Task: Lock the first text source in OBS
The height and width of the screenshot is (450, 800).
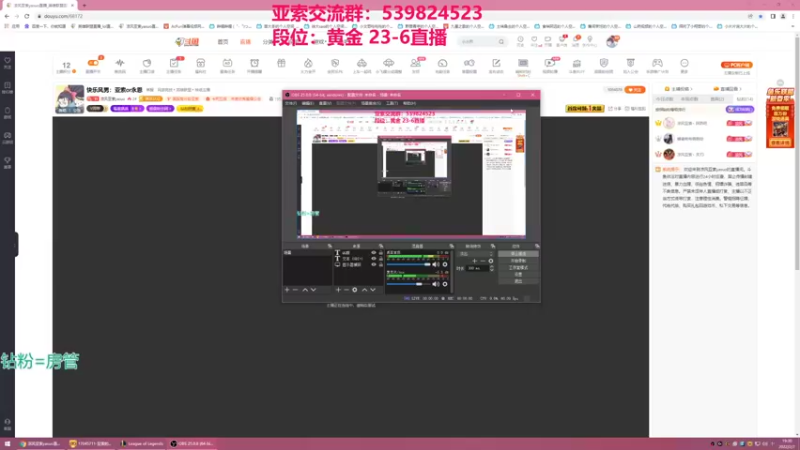Action: tap(381, 253)
